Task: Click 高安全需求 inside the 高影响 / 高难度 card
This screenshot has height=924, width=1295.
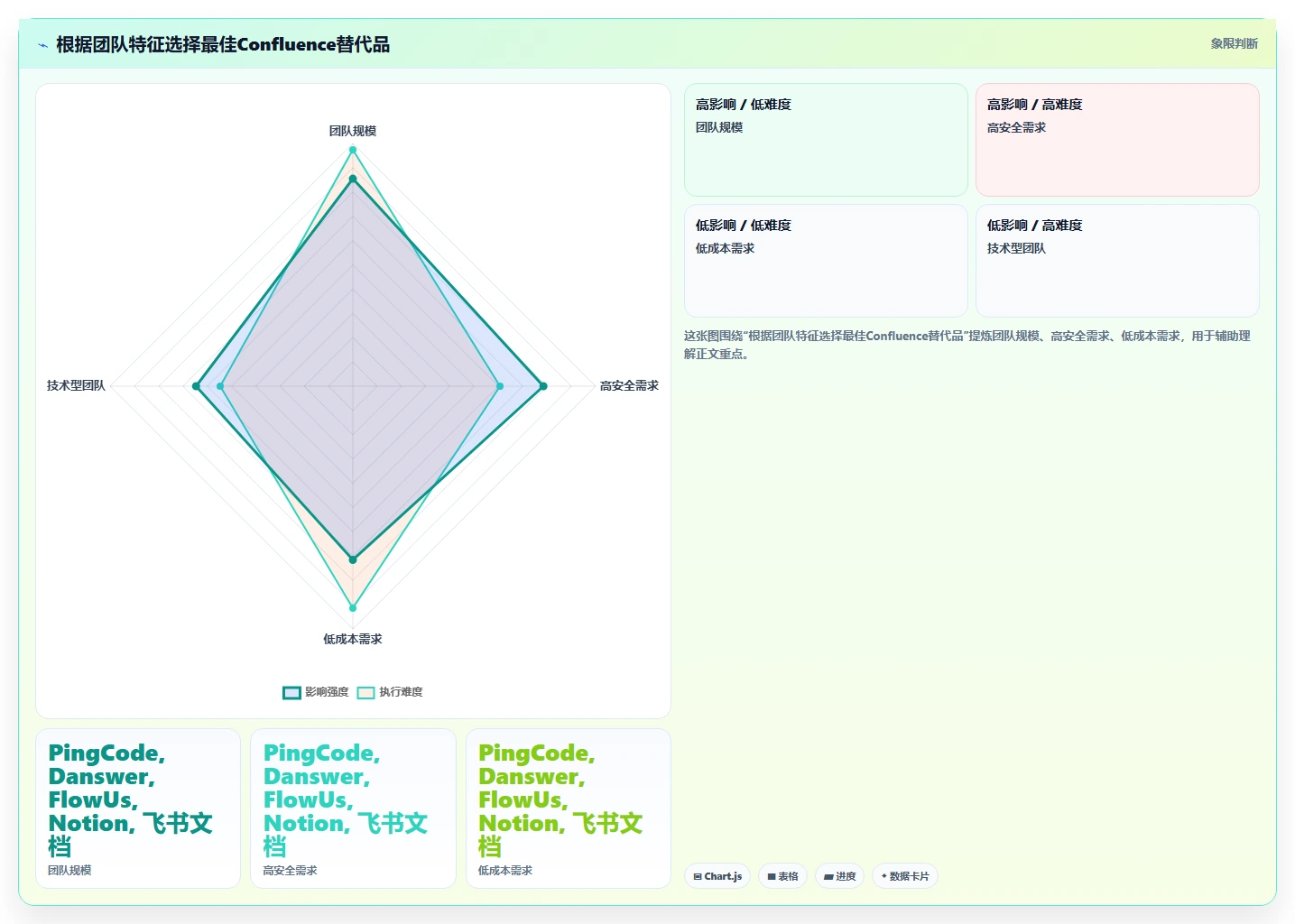Action: tap(1017, 127)
